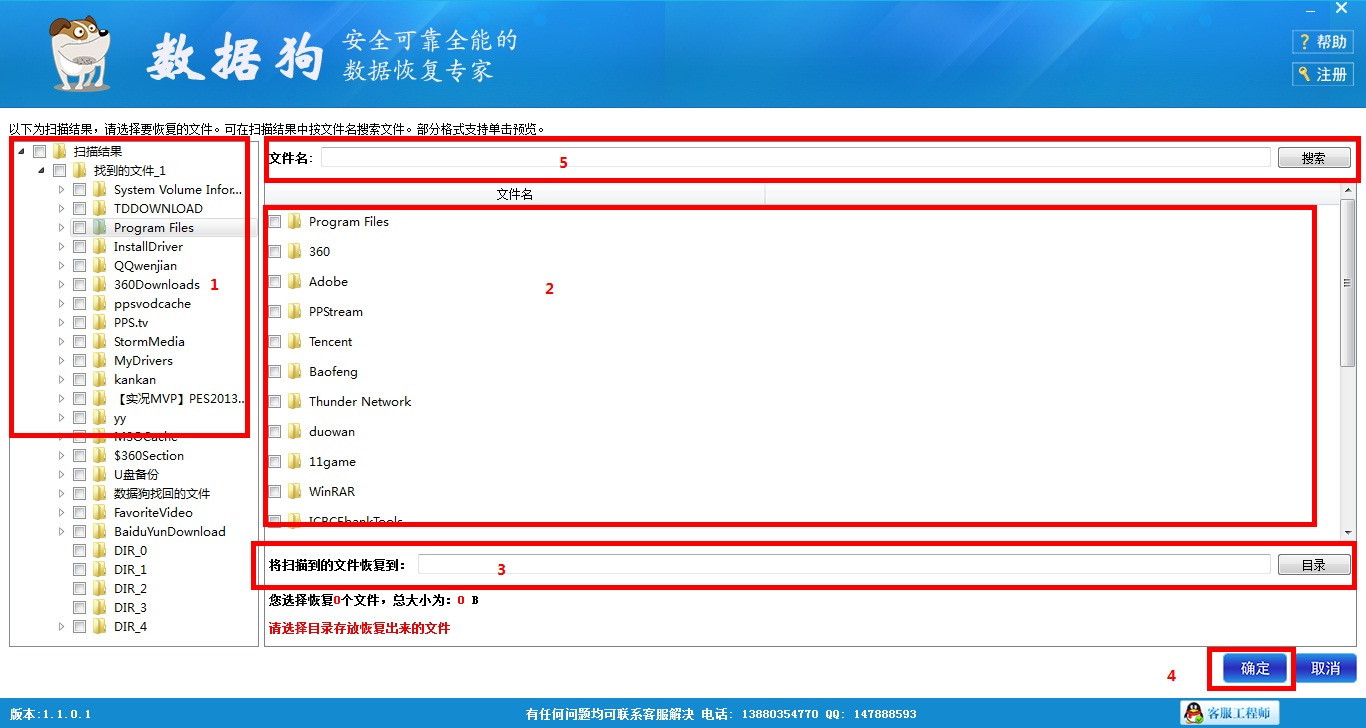Click the 搜索 search button
Viewport: 1366px width, 728px height.
[1314, 157]
